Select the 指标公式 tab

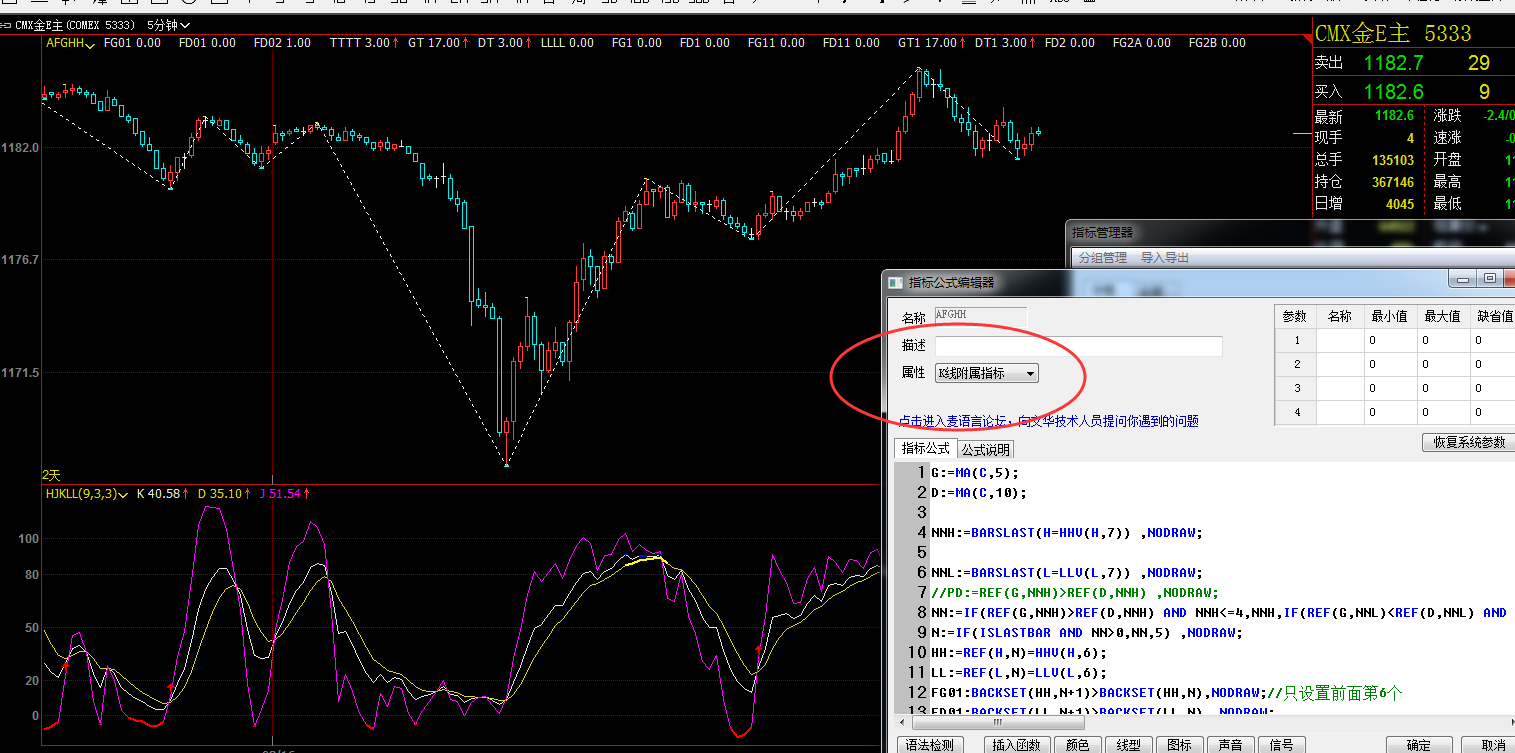coord(926,449)
